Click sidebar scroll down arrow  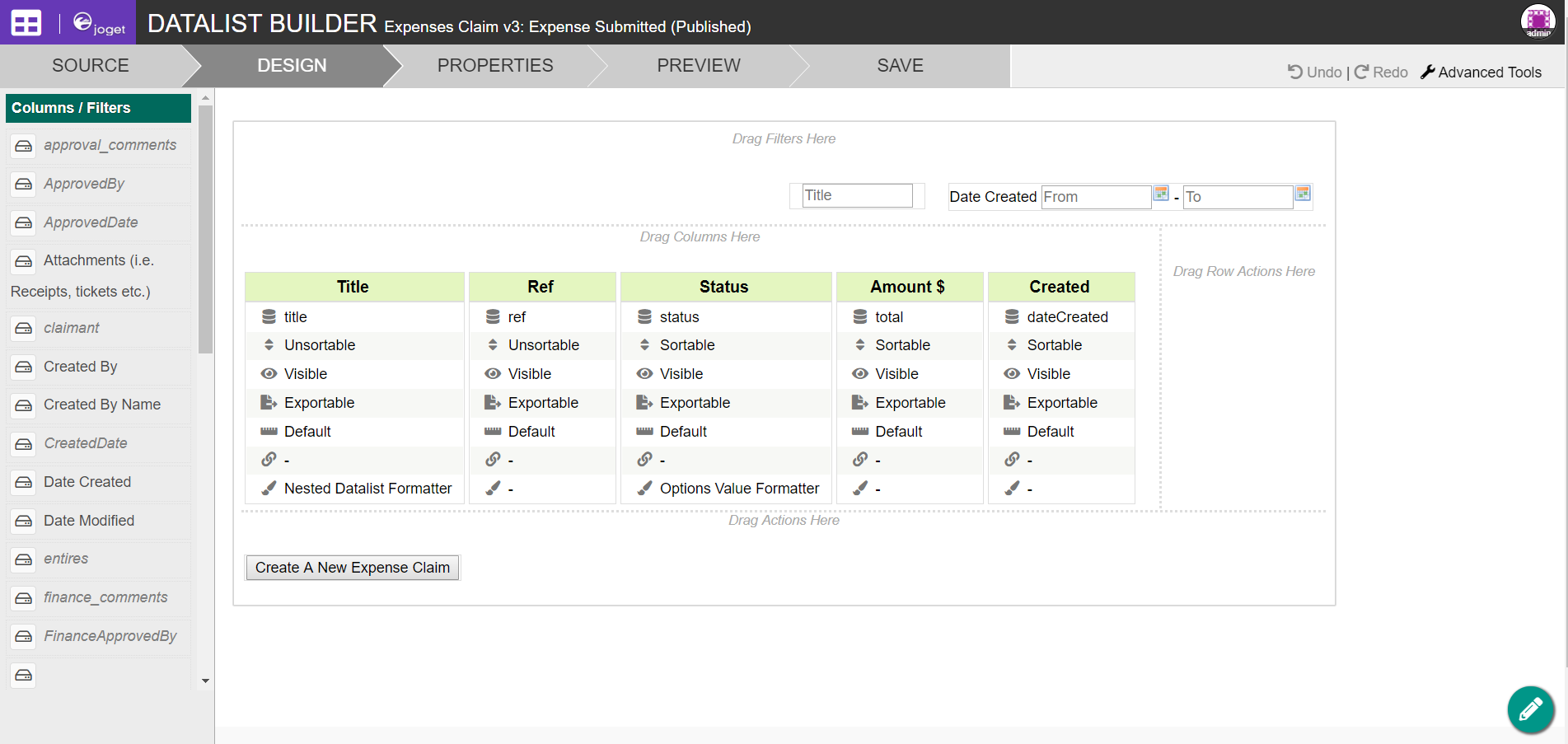[x=205, y=681]
